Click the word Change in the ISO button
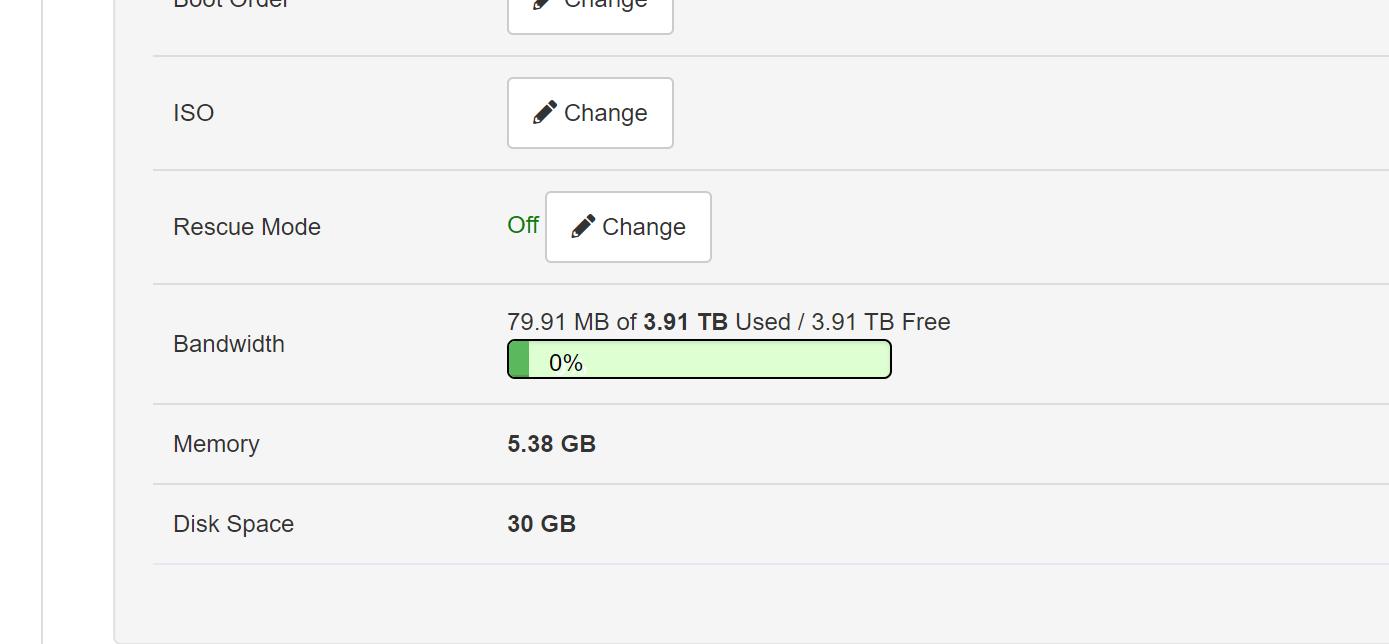 point(606,113)
